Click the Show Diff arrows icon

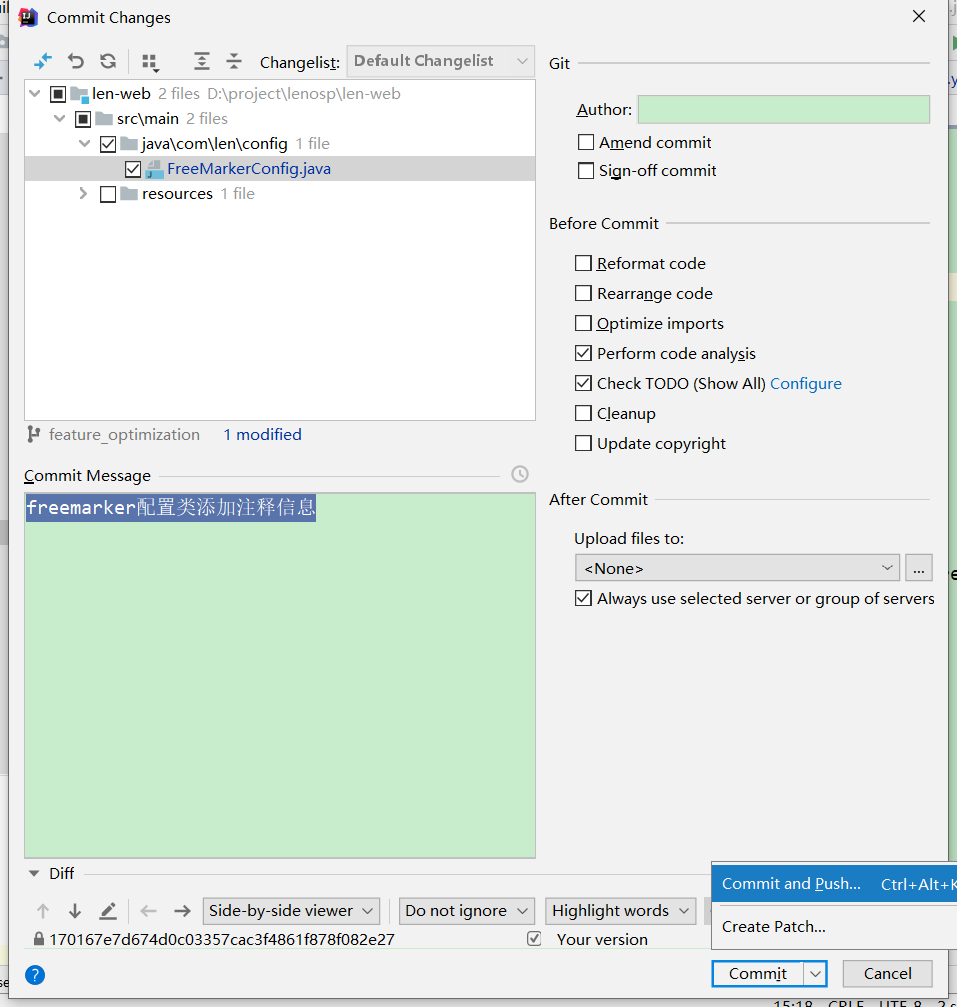point(43,61)
